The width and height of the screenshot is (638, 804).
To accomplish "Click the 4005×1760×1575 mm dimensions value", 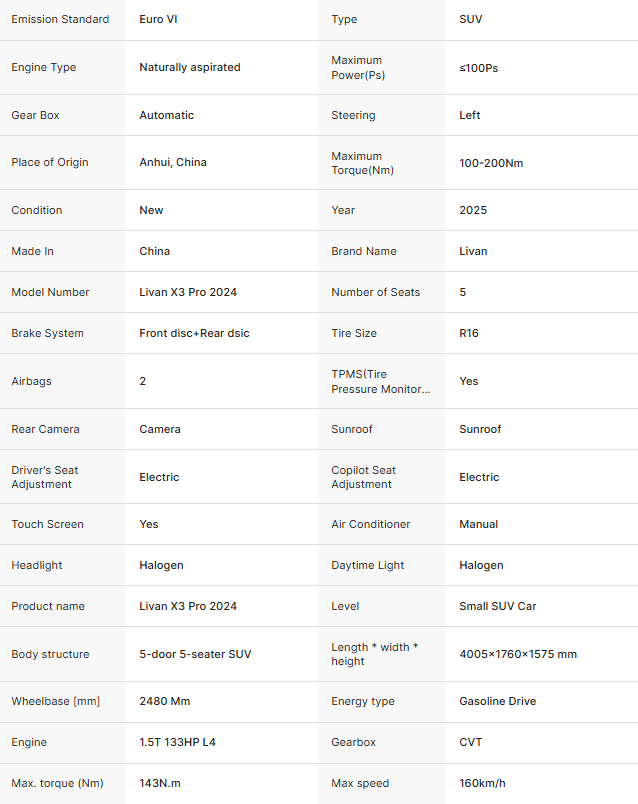I will click(518, 654).
